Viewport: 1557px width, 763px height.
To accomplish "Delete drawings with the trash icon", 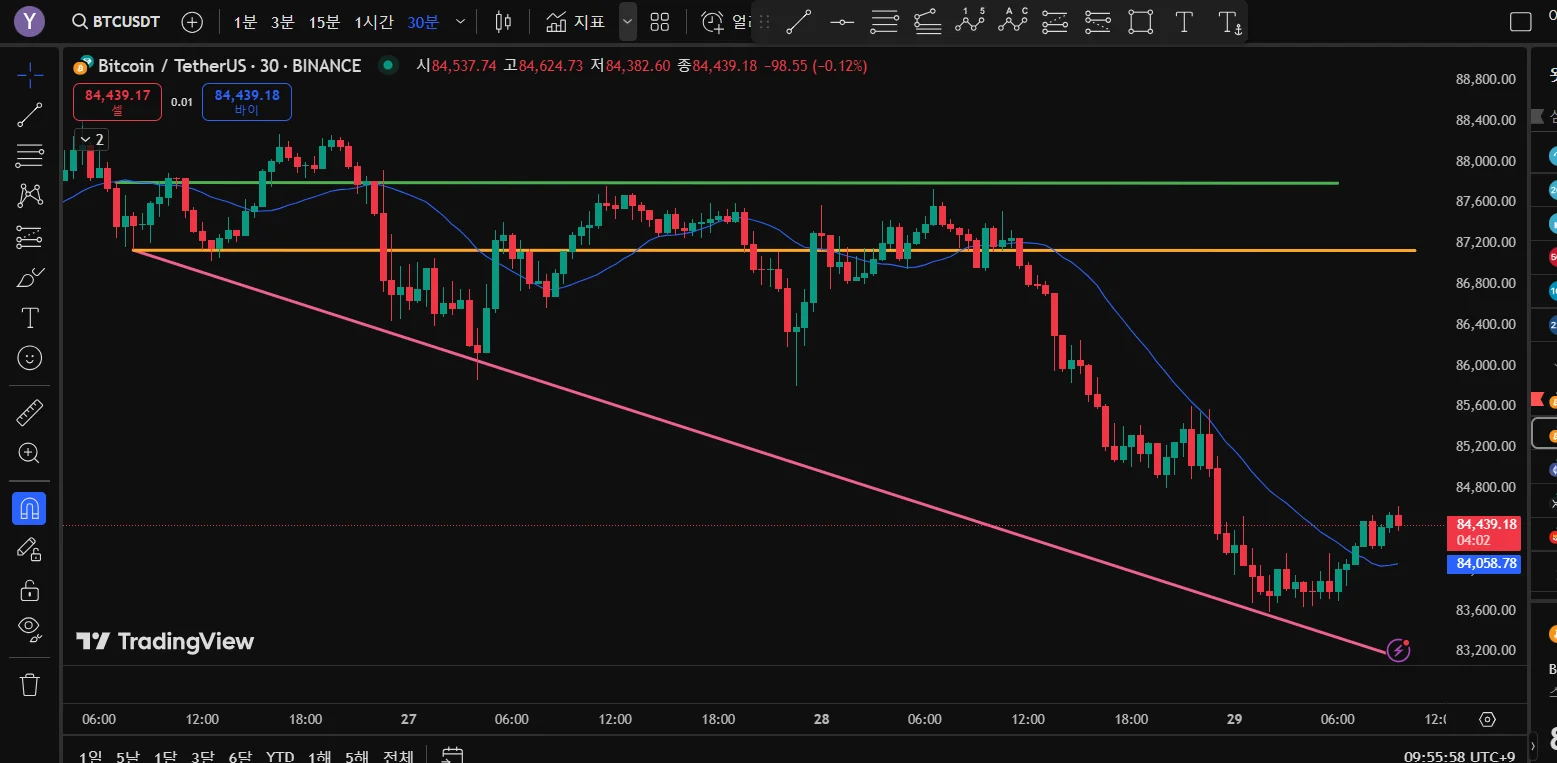I will coord(30,685).
